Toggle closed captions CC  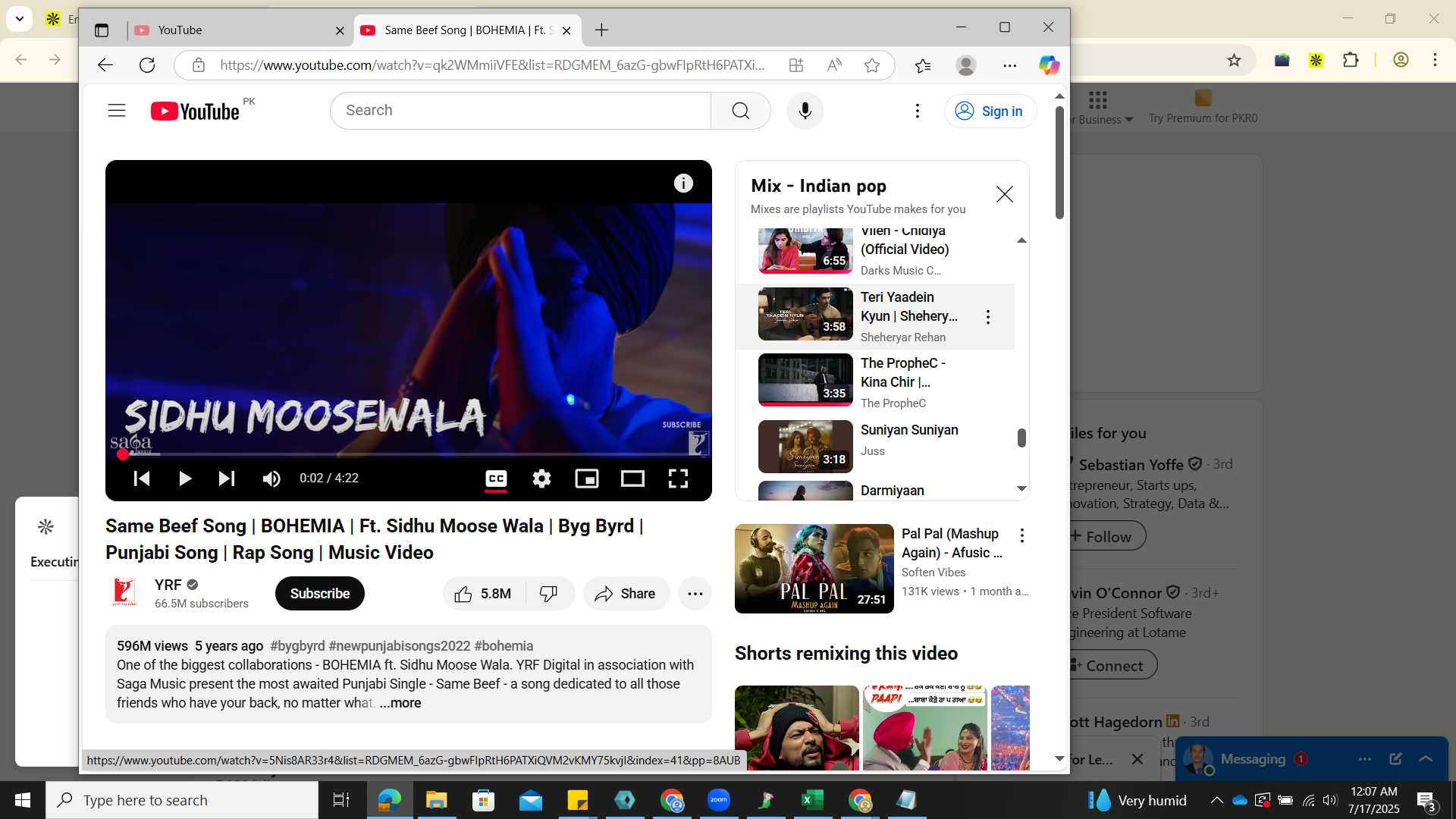[496, 479]
